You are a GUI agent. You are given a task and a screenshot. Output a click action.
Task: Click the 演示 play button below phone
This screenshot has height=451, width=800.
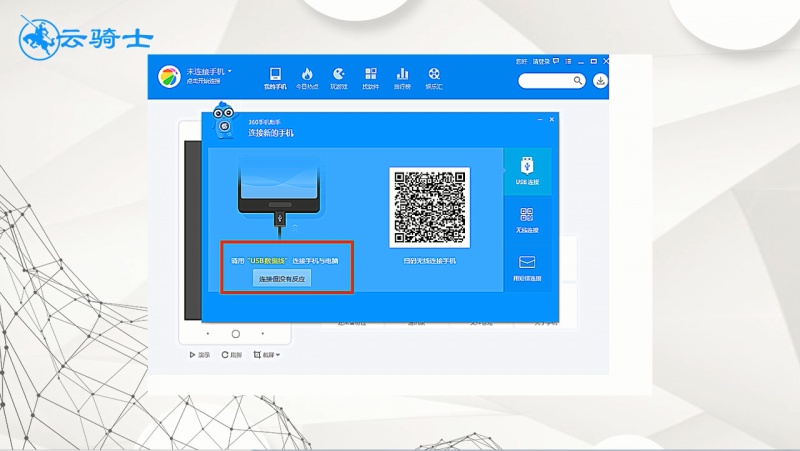(199, 355)
